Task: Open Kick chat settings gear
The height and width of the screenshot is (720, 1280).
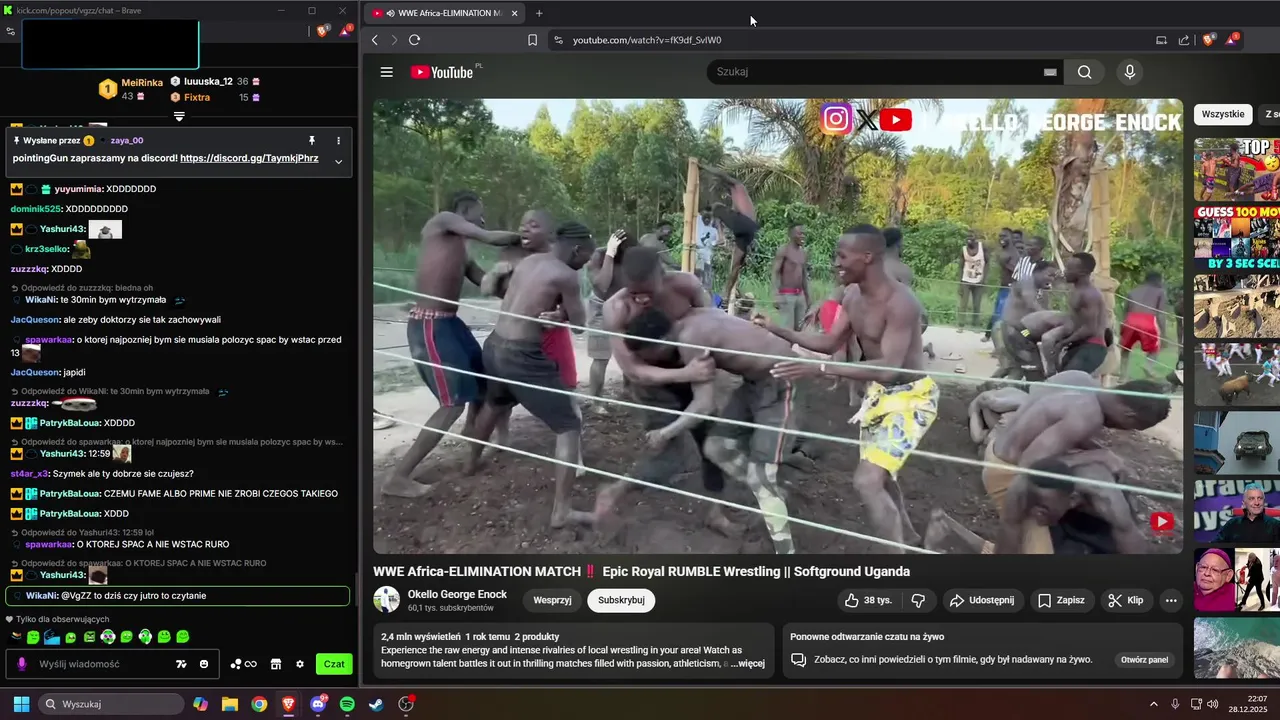Action: coord(299,664)
